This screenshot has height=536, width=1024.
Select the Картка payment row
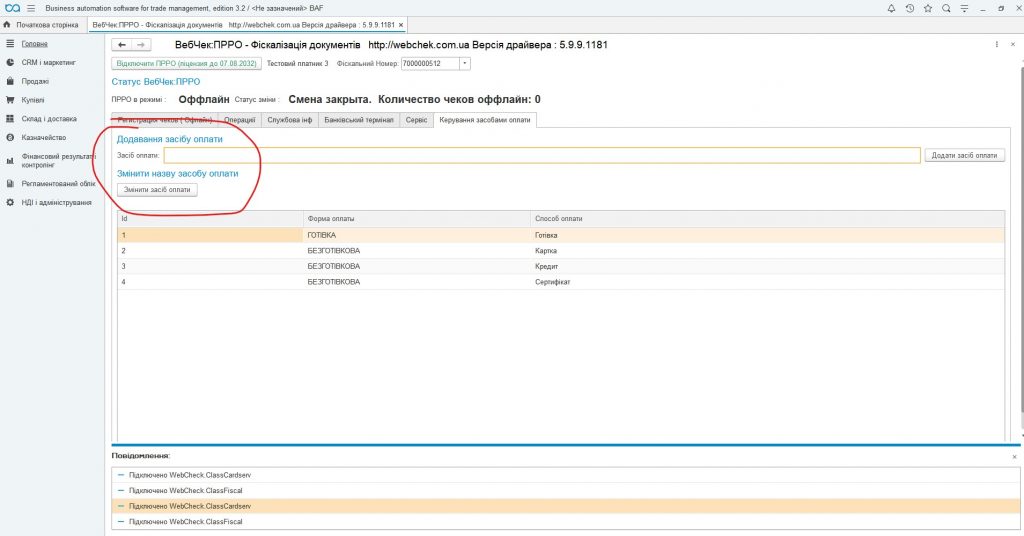561,251
